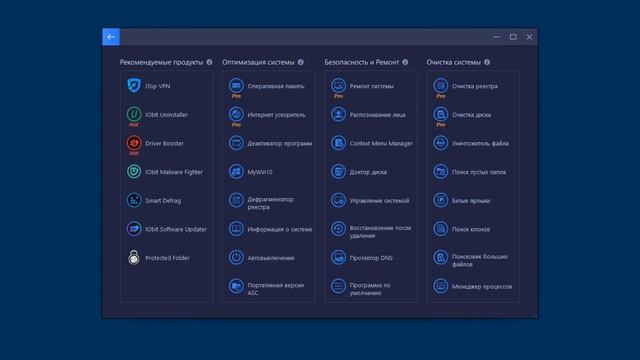Click the Smart Defrag label
Screen dimensions: 640x360
tap(163, 200)
